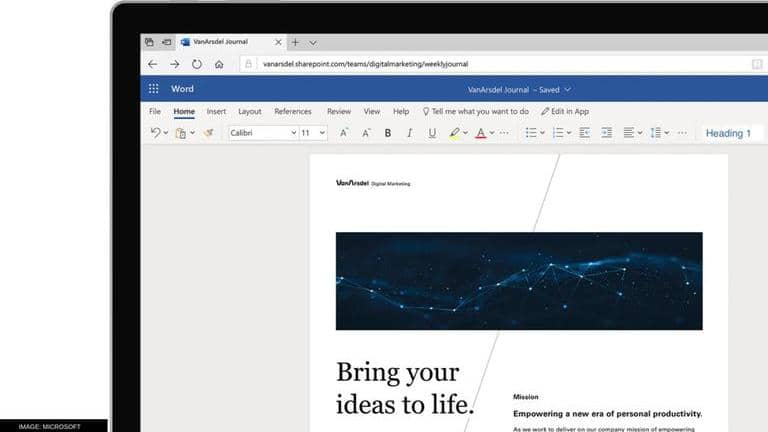This screenshot has height=432, width=768.
Task: Click the decrease indent icon
Action: pyautogui.click(x=584, y=133)
